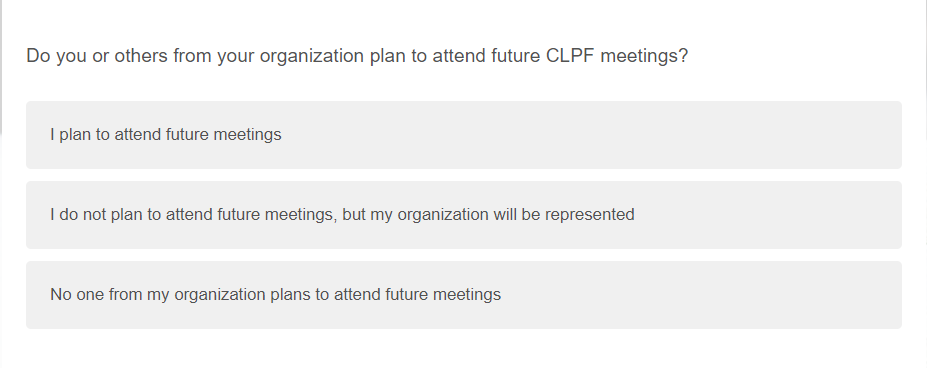Indicate organization will attend without you
Screen dimensions: 927x368
click(464, 215)
